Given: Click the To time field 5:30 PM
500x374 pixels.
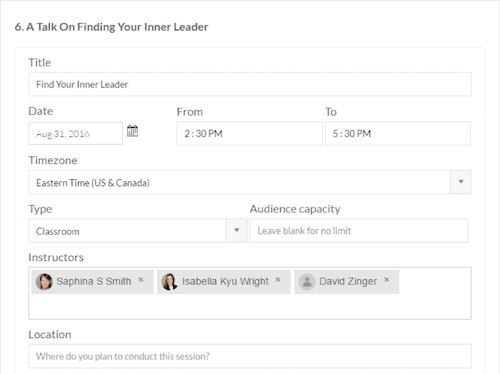Looking at the screenshot, I should (398, 133).
